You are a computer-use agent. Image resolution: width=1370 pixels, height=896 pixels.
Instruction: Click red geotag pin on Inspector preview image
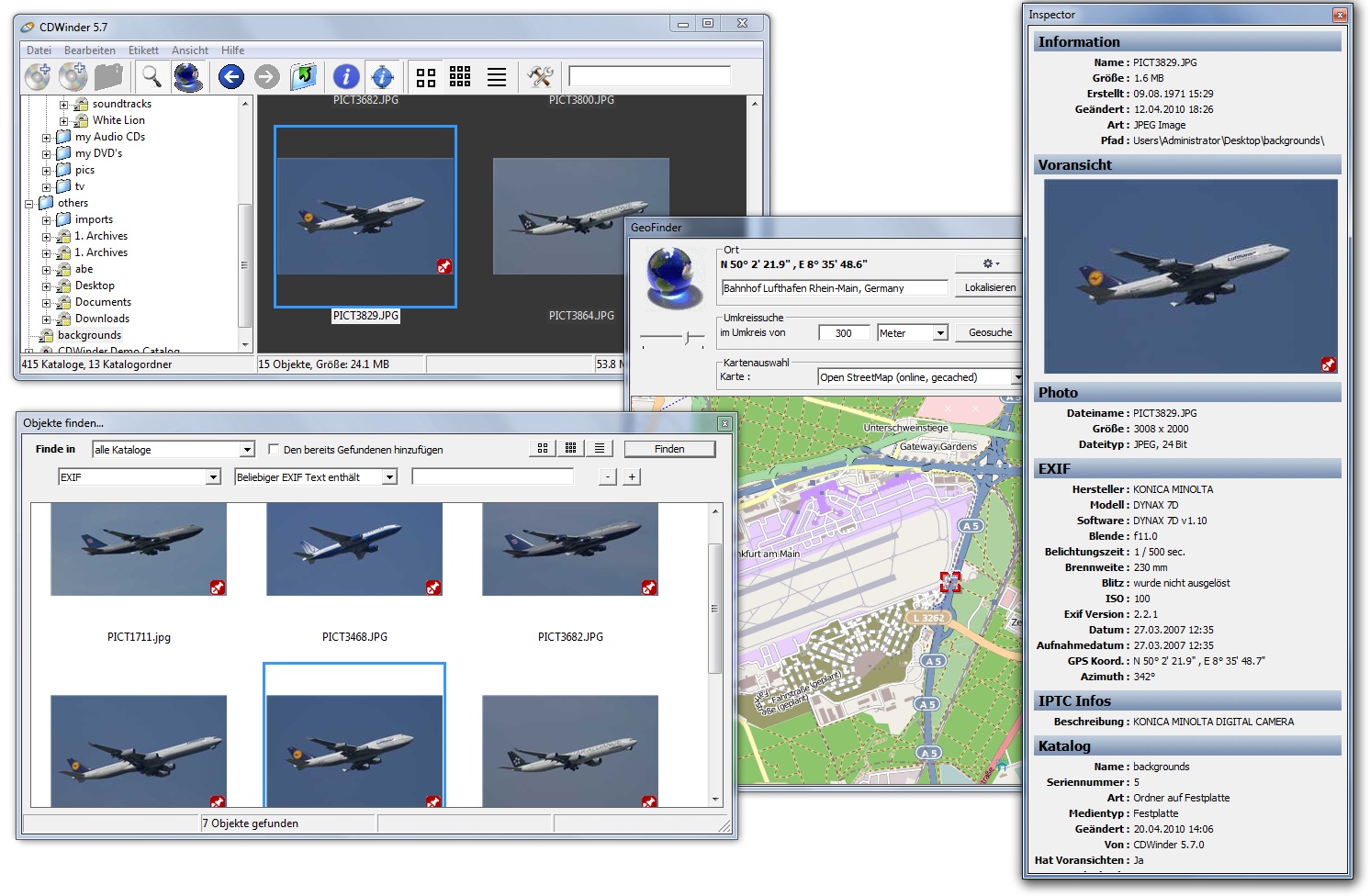pos(1329,364)
